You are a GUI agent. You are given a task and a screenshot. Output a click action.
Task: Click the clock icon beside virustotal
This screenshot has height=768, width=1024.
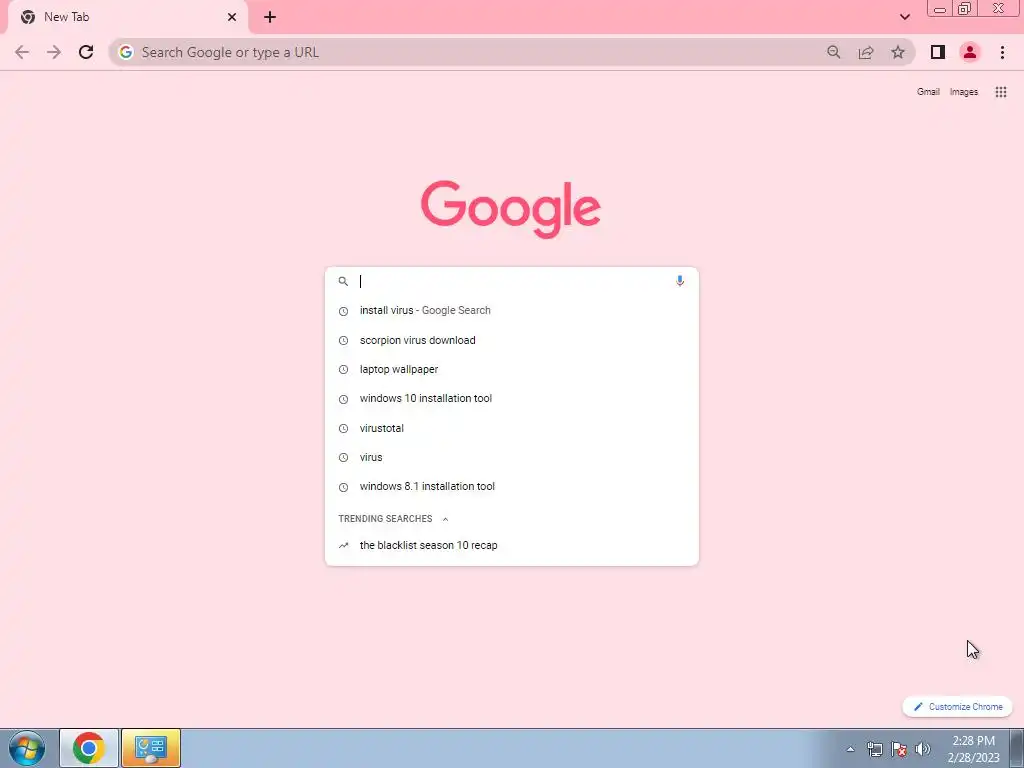coord(344,428)
